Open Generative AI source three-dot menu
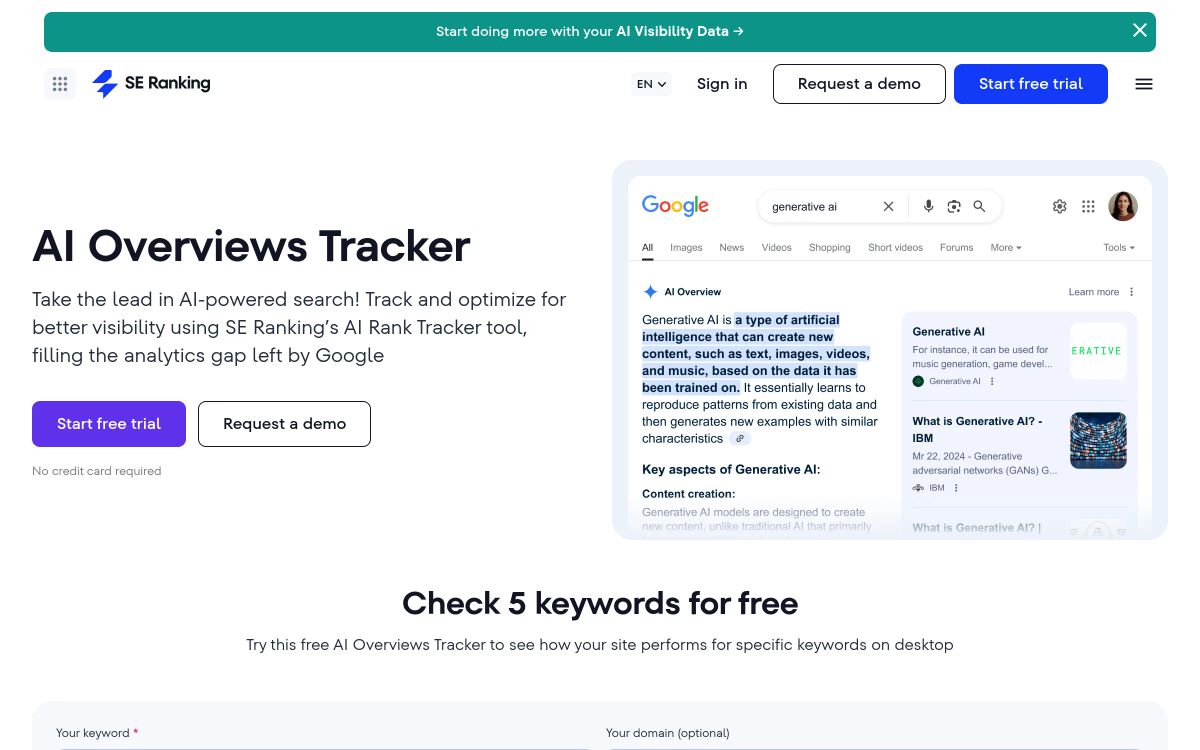 (992, 381)
